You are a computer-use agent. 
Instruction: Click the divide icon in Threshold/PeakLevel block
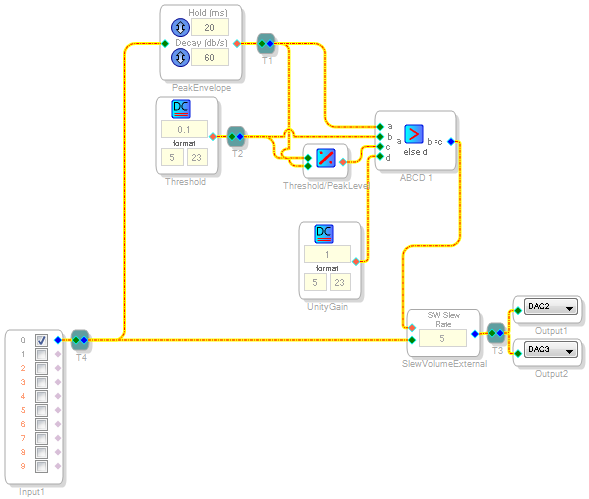tap(326, 158)
